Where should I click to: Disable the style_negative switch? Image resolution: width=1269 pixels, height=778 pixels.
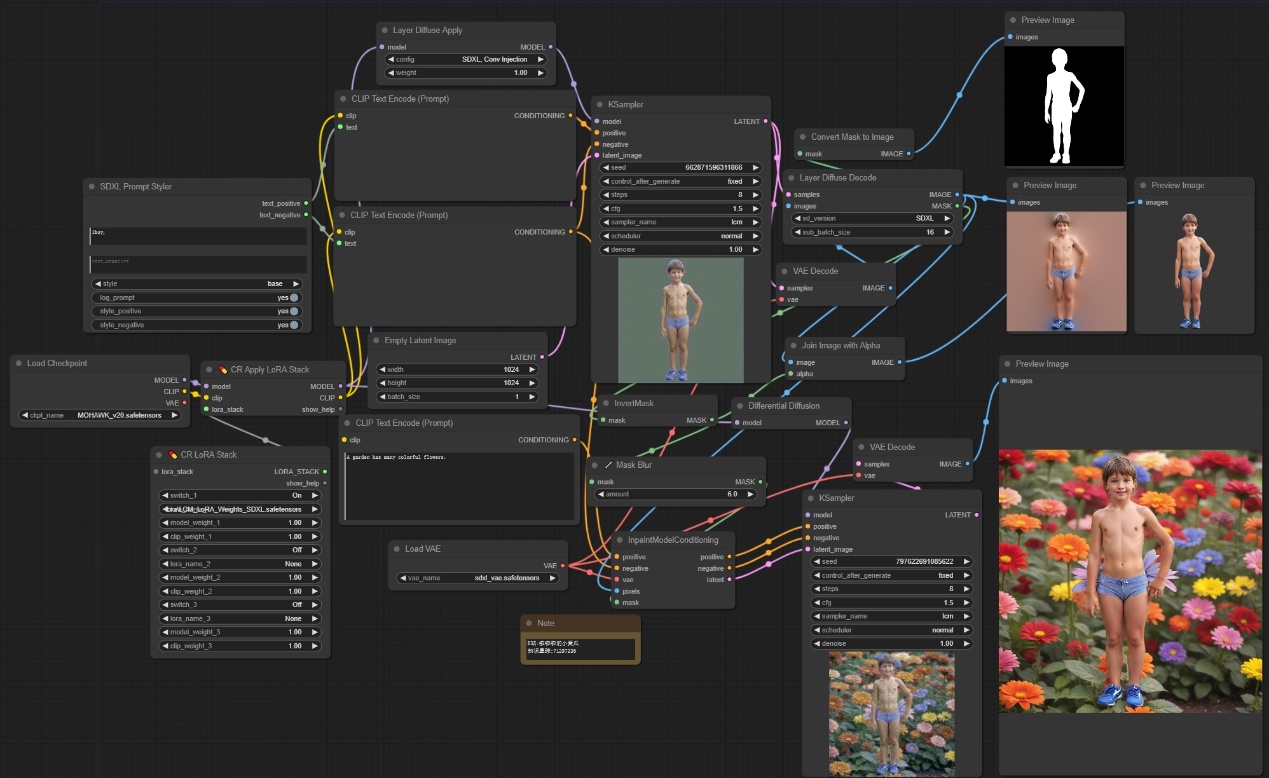click(294, 325)
